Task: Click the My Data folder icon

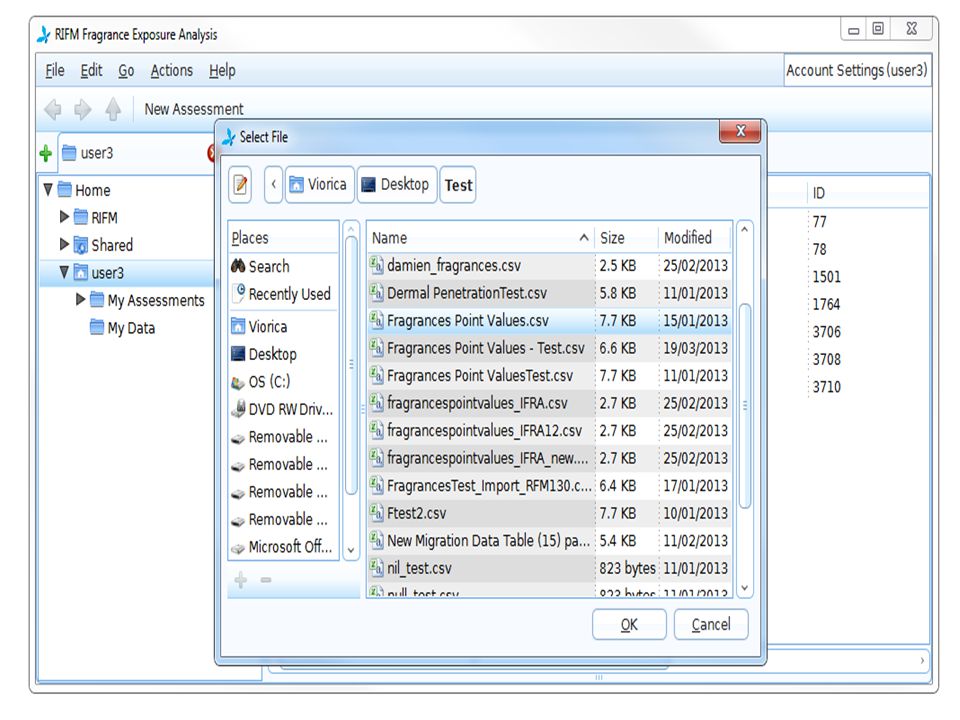Action: 97,328
